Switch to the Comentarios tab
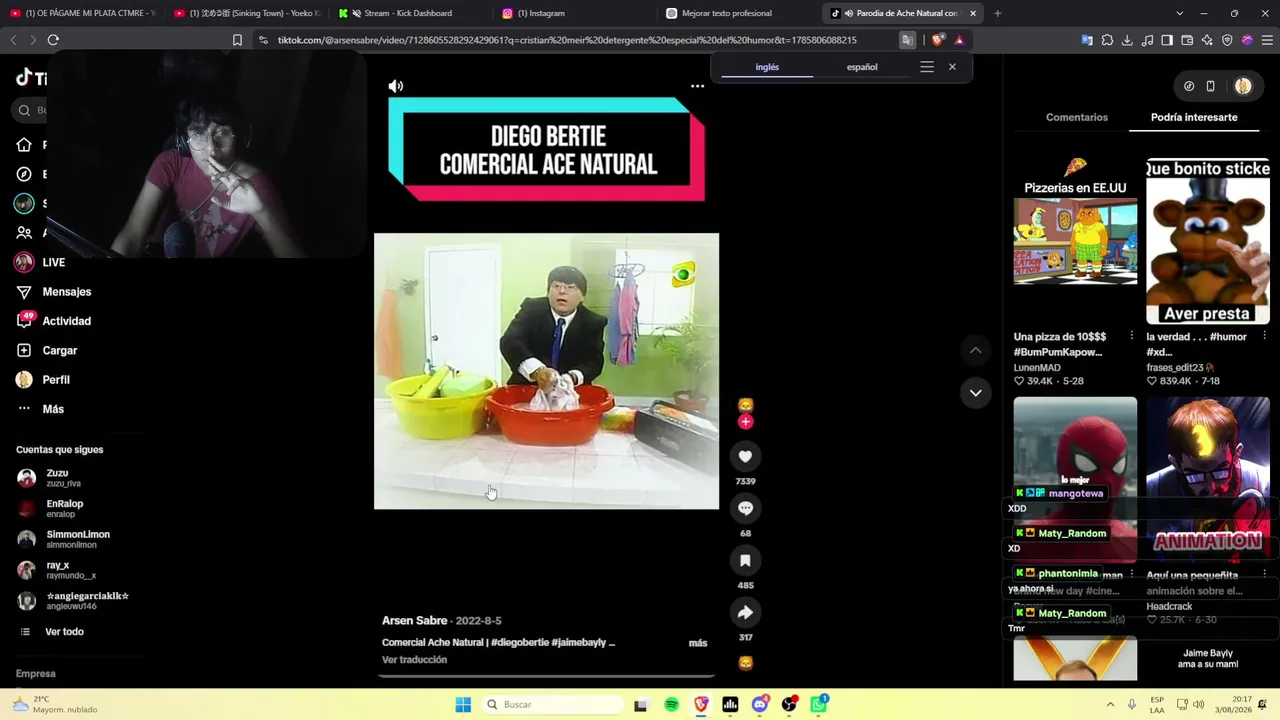The height and width of the screenshot is (720, 1280). click(x=1077, y=117)
